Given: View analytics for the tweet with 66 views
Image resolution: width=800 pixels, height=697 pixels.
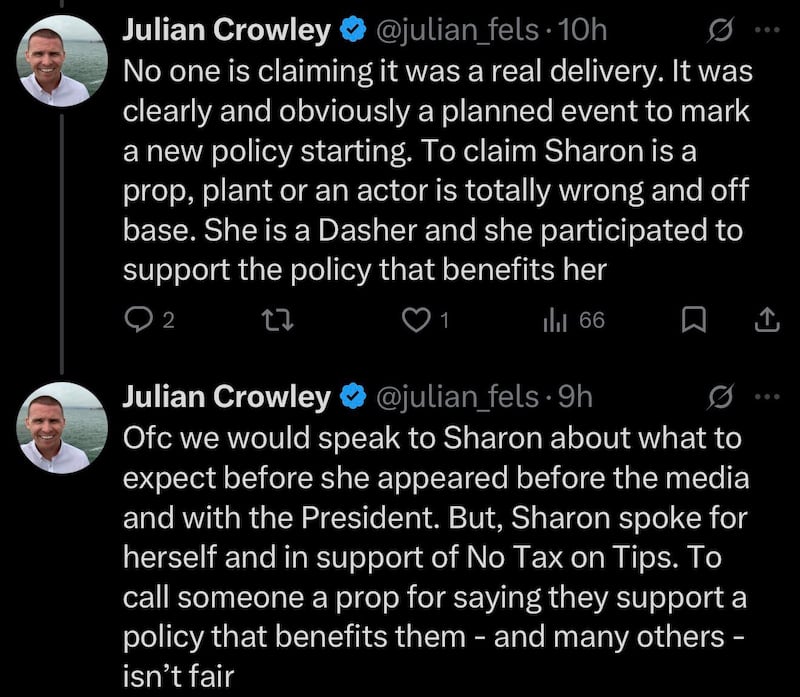Looking at the screenshot, I should (560, 320).
